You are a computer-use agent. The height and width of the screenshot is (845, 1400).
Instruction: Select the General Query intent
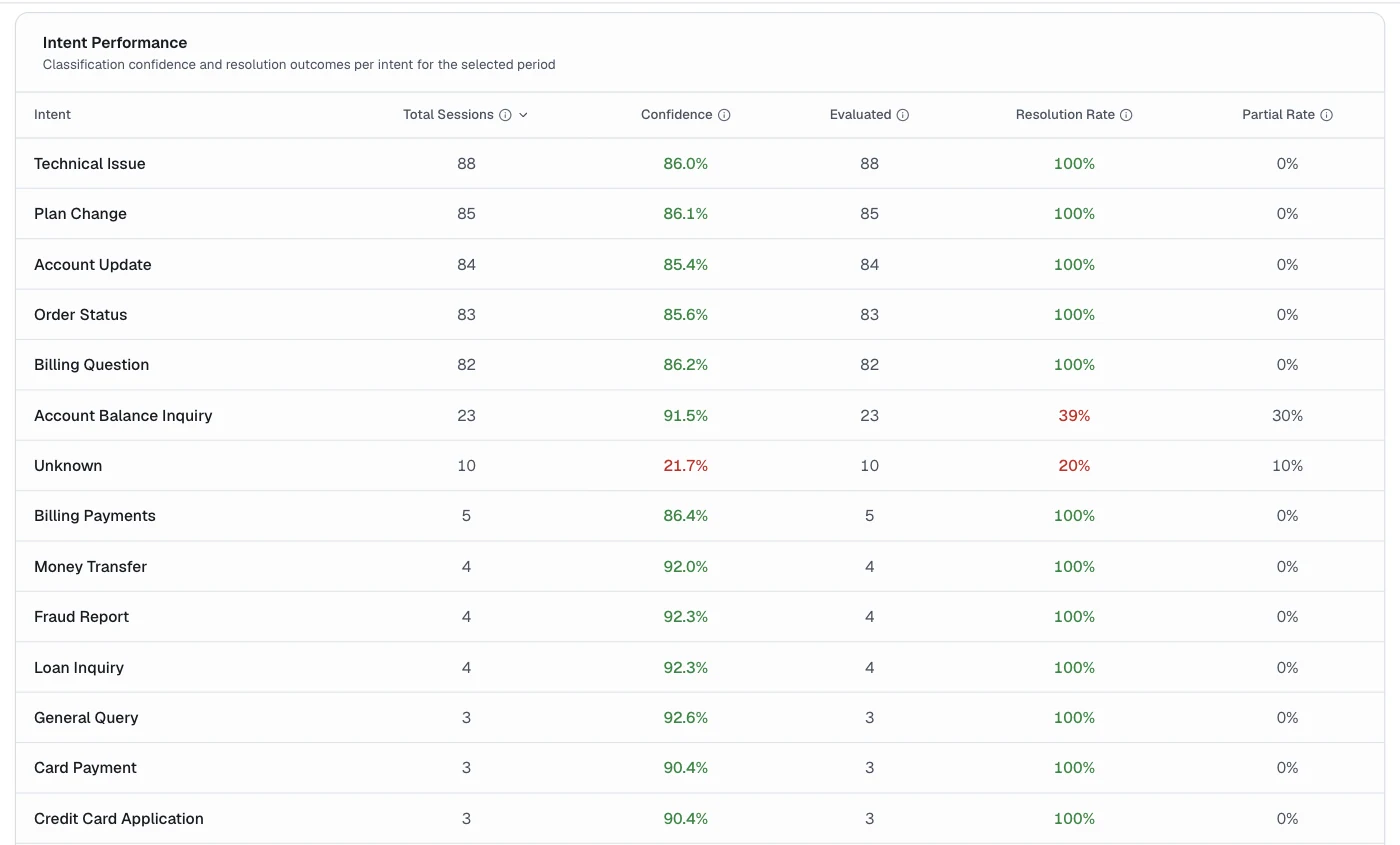pyautogui.click(x=86, y=718)
